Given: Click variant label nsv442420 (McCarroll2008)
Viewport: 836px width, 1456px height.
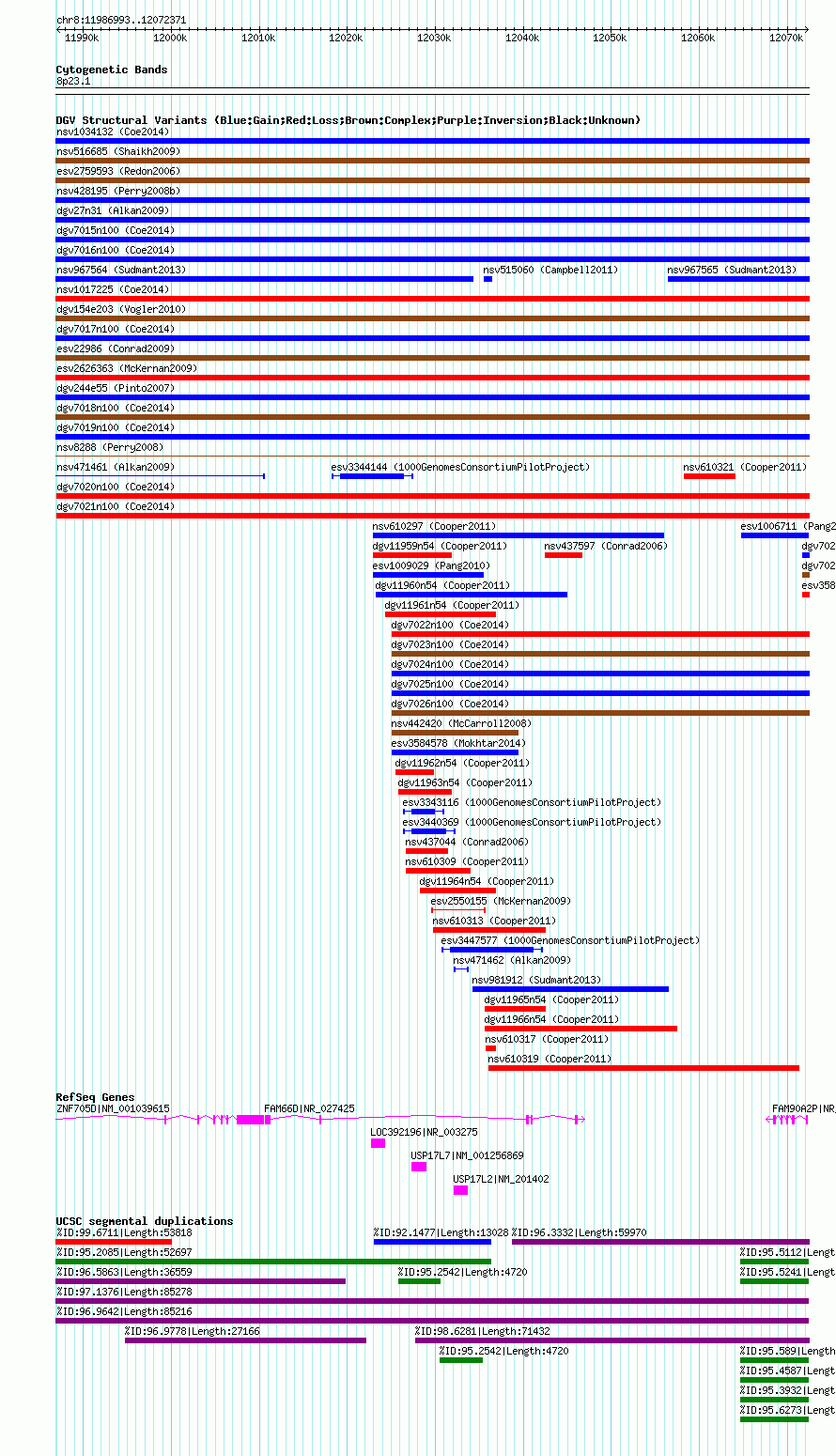Looking at the screenshot, I should (x=461, y=723).
